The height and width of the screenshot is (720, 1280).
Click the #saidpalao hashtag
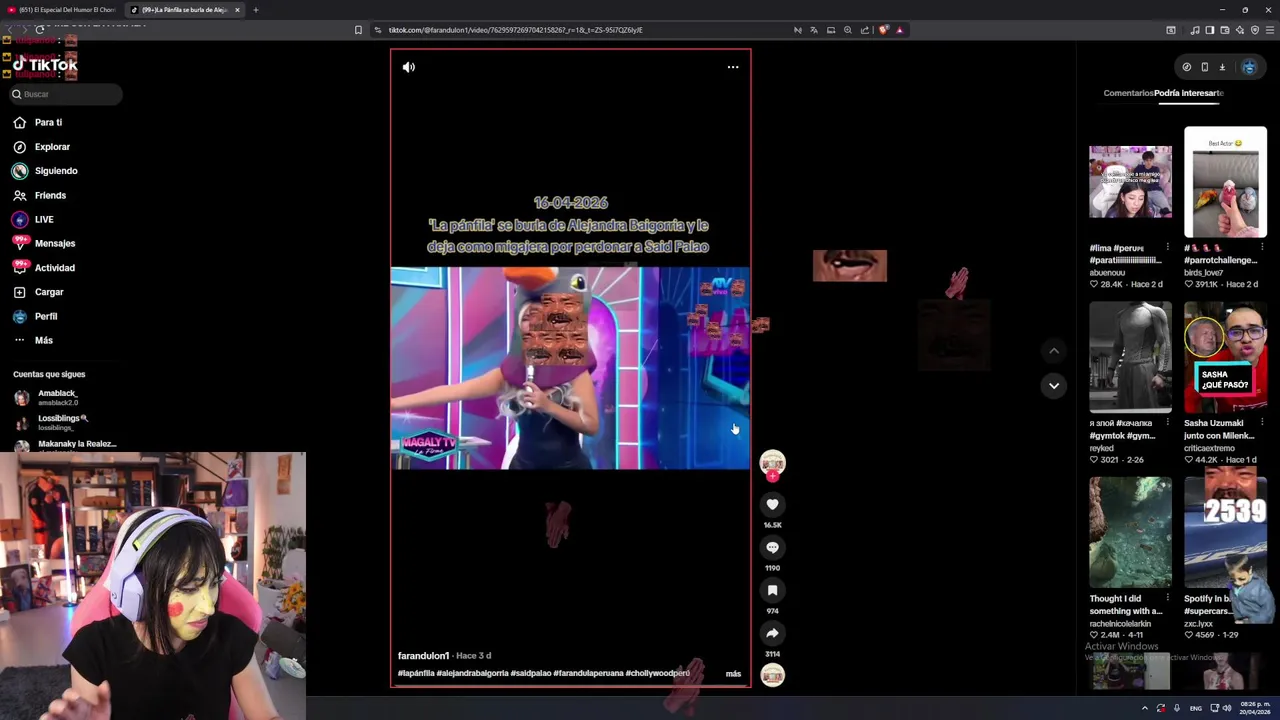point(531,674)
